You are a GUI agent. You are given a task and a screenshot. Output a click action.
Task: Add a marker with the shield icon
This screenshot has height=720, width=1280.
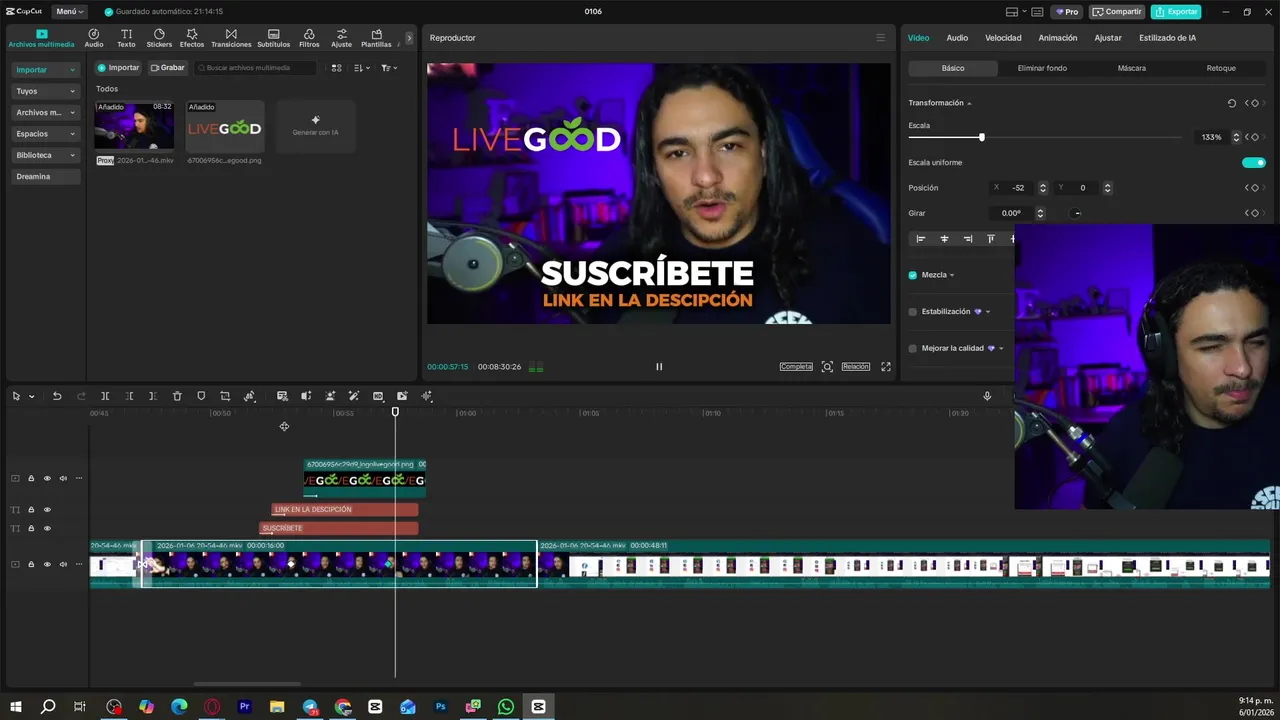point(201,396)
